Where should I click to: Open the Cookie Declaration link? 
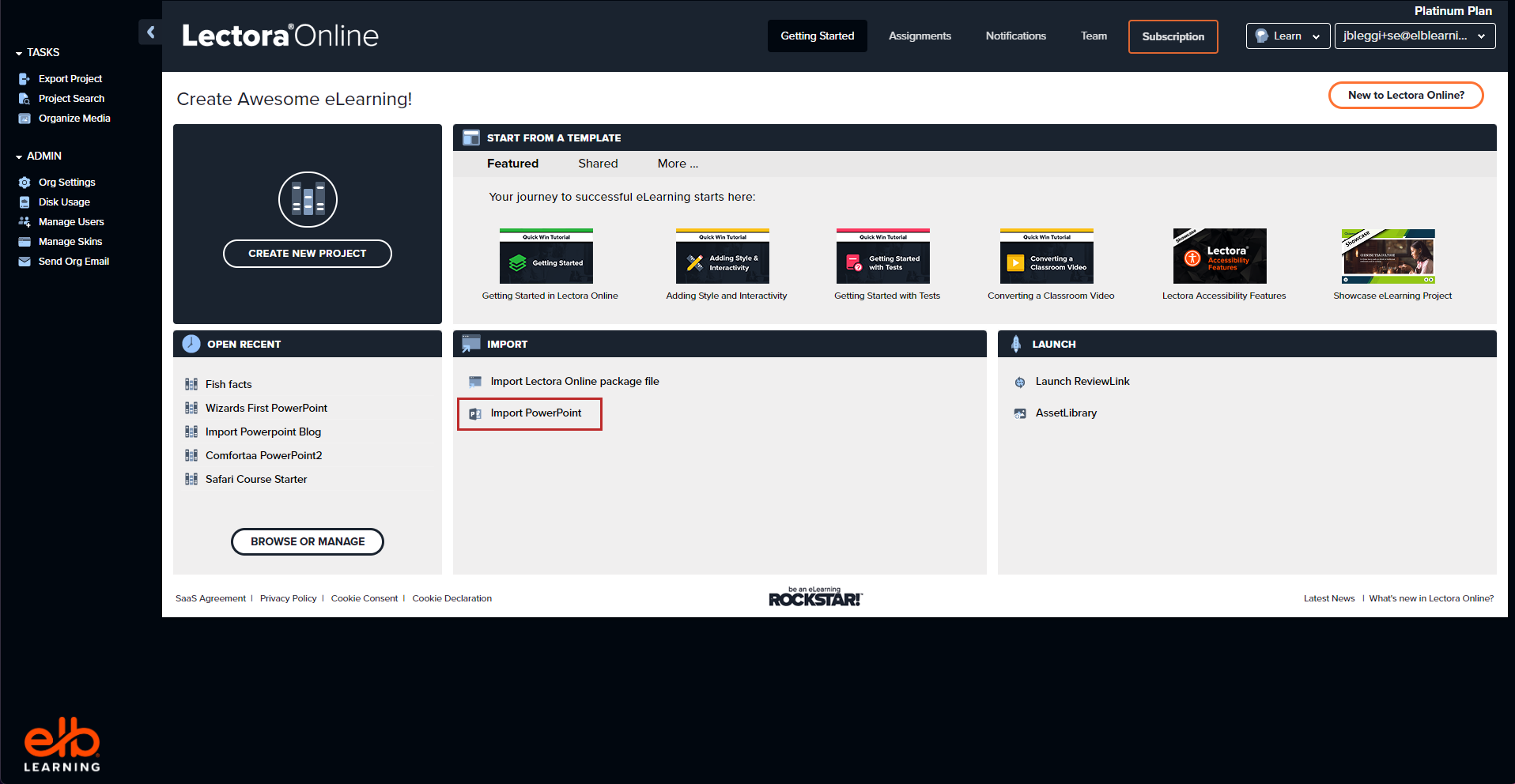tap(451, 598)
